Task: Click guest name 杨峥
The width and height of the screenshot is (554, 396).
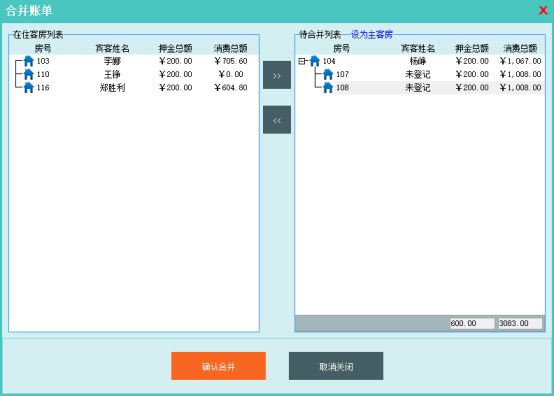Action: tap(418, 61)
